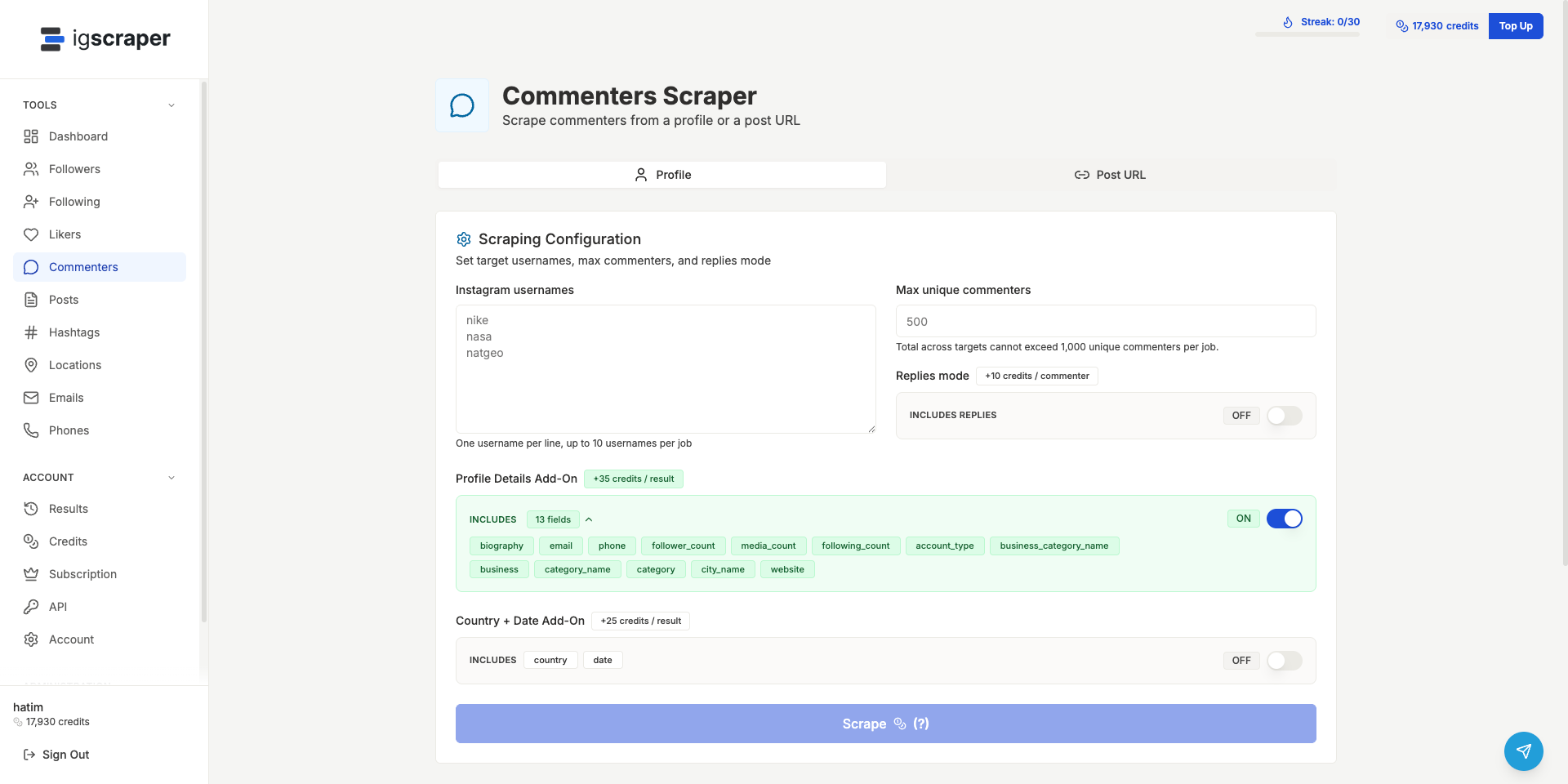Open Results in the sidebar
The image size is (1568, 784).
[x=100, y=509]
